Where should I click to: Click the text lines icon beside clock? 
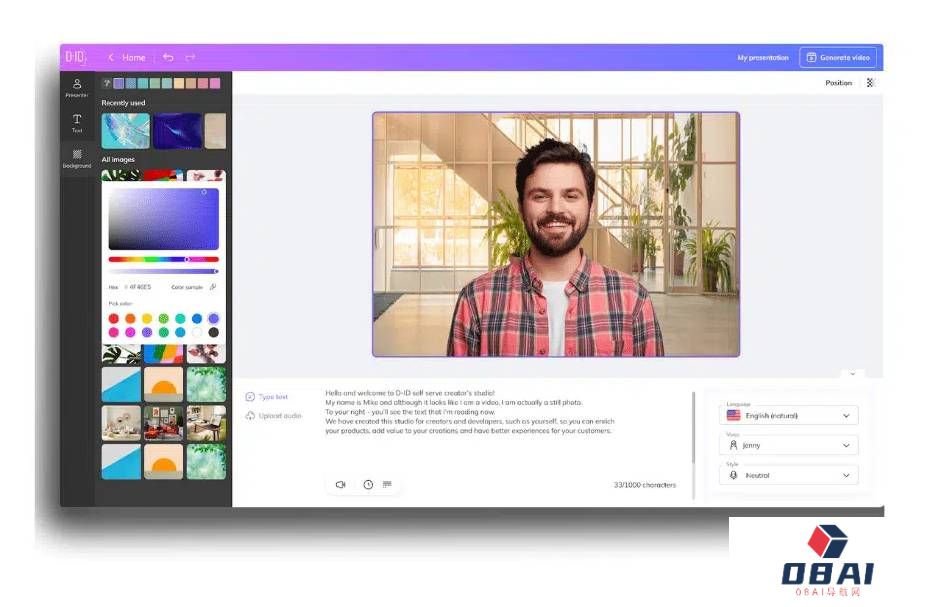coord(387,484)
